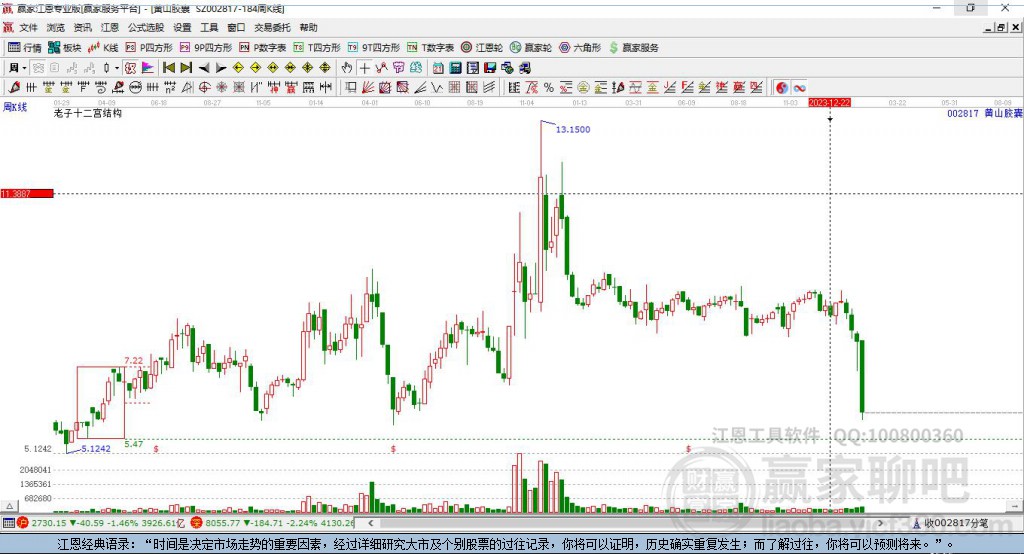Open the P四方形 tool
This screenshot has height=554, width=1024.
coord(150,48)
